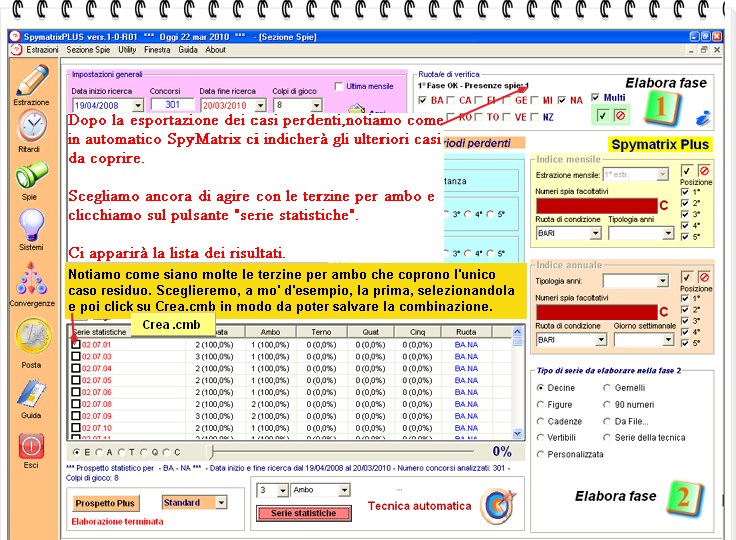
Task: Click the red Numeri spia field in Indice annuale
Action: 596,312
